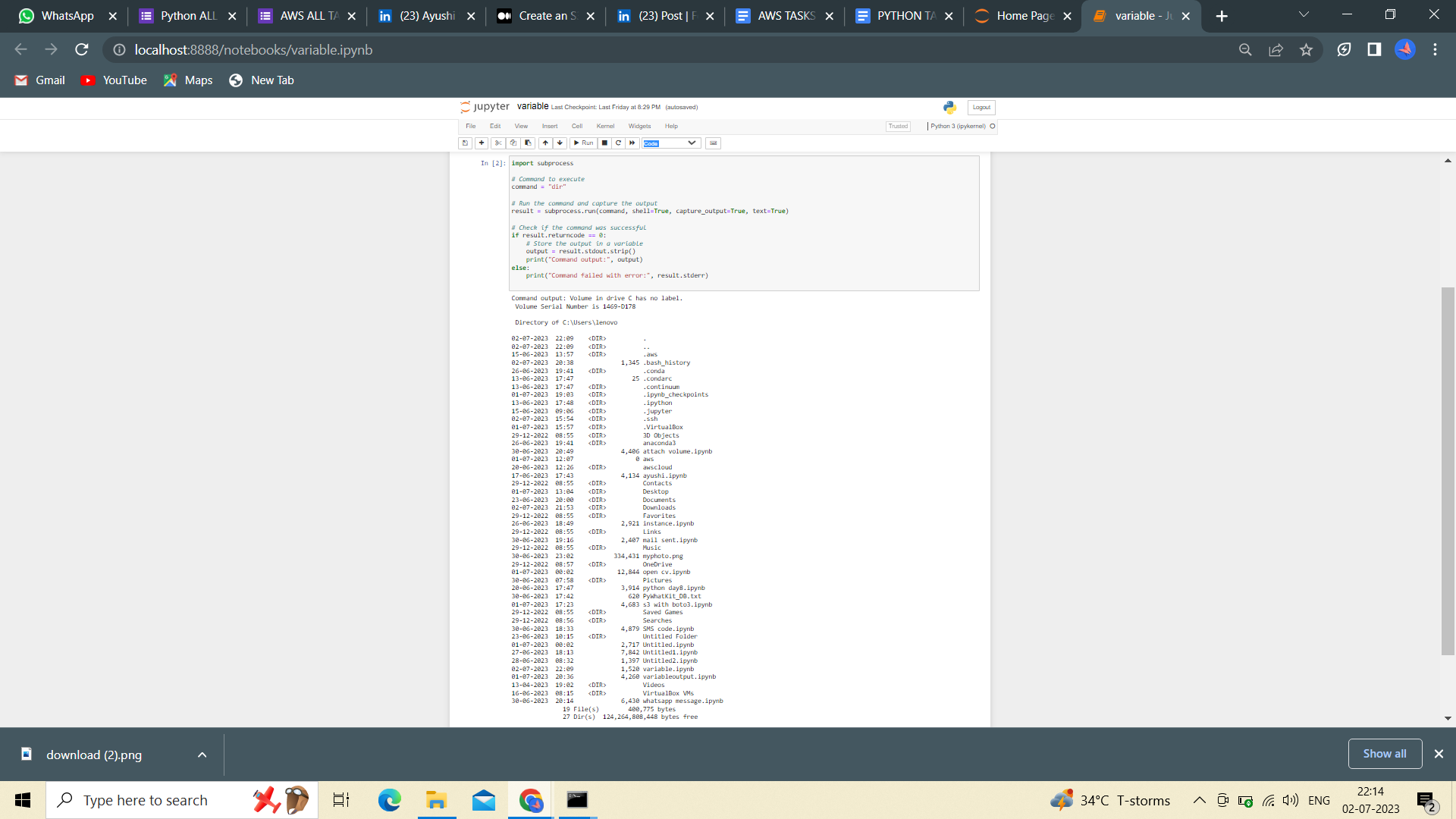The height and width of the screenshot is (819, 1456).
Task: Move the selected cell up
Action: click(545, 143)
